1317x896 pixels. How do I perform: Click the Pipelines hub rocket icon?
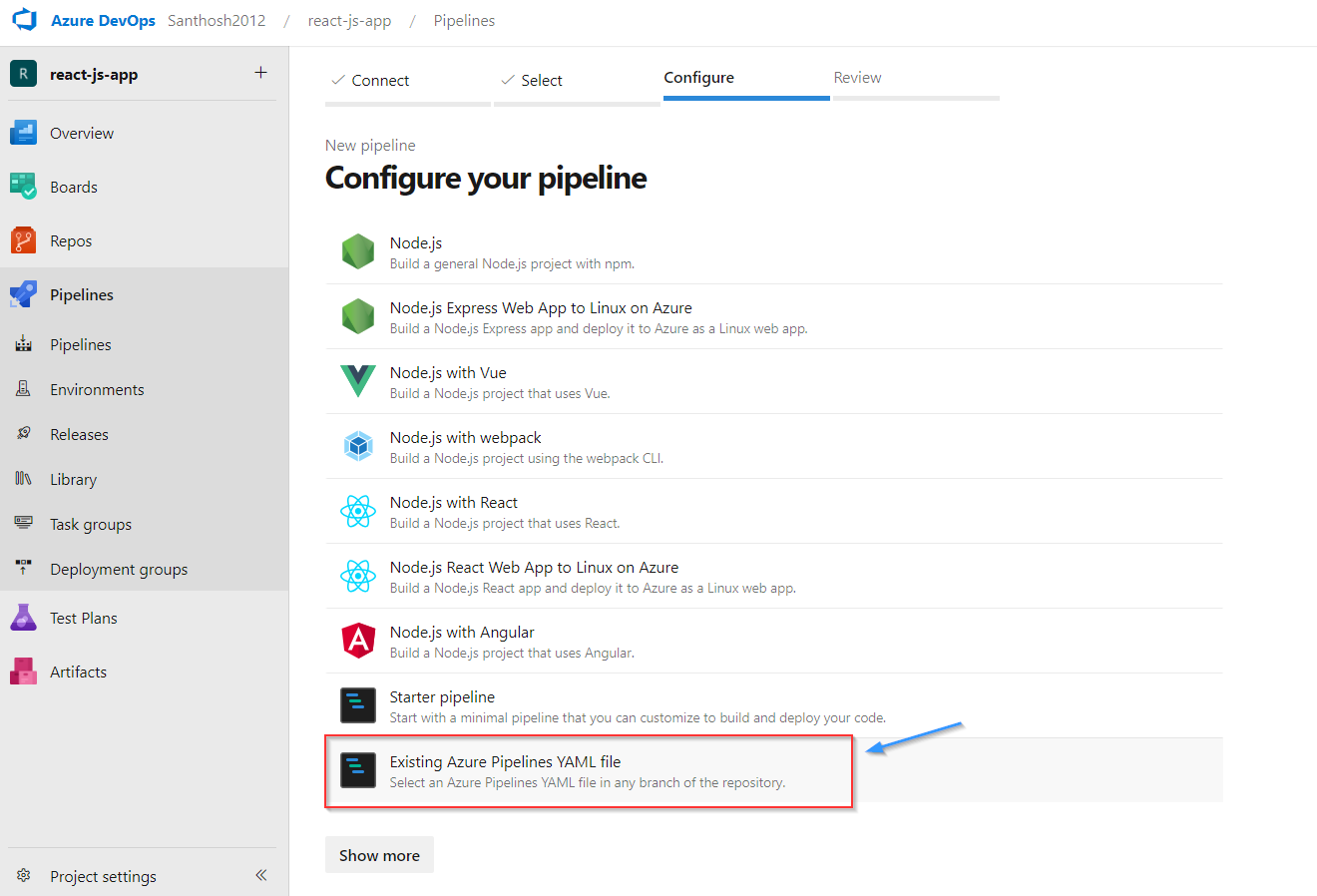pyautogui.click(x=23, y=294)
